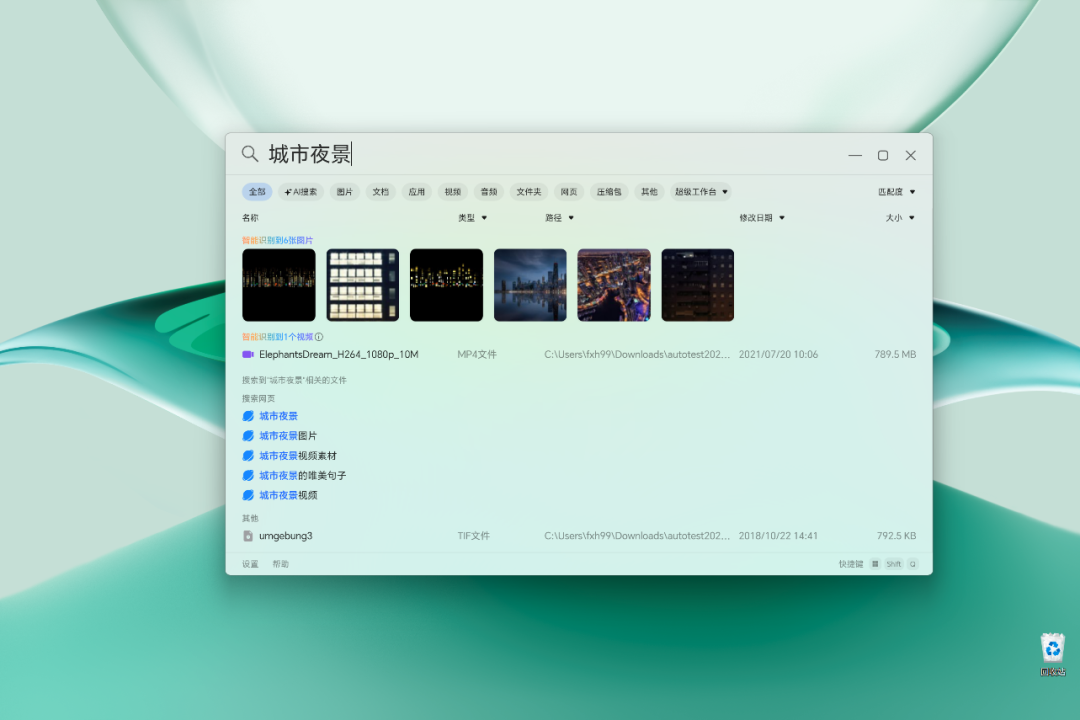Viewport: 1080px width, 720px height.
Task: Select the 文件夹 filter tab
Action: click(x=528, y=192)
